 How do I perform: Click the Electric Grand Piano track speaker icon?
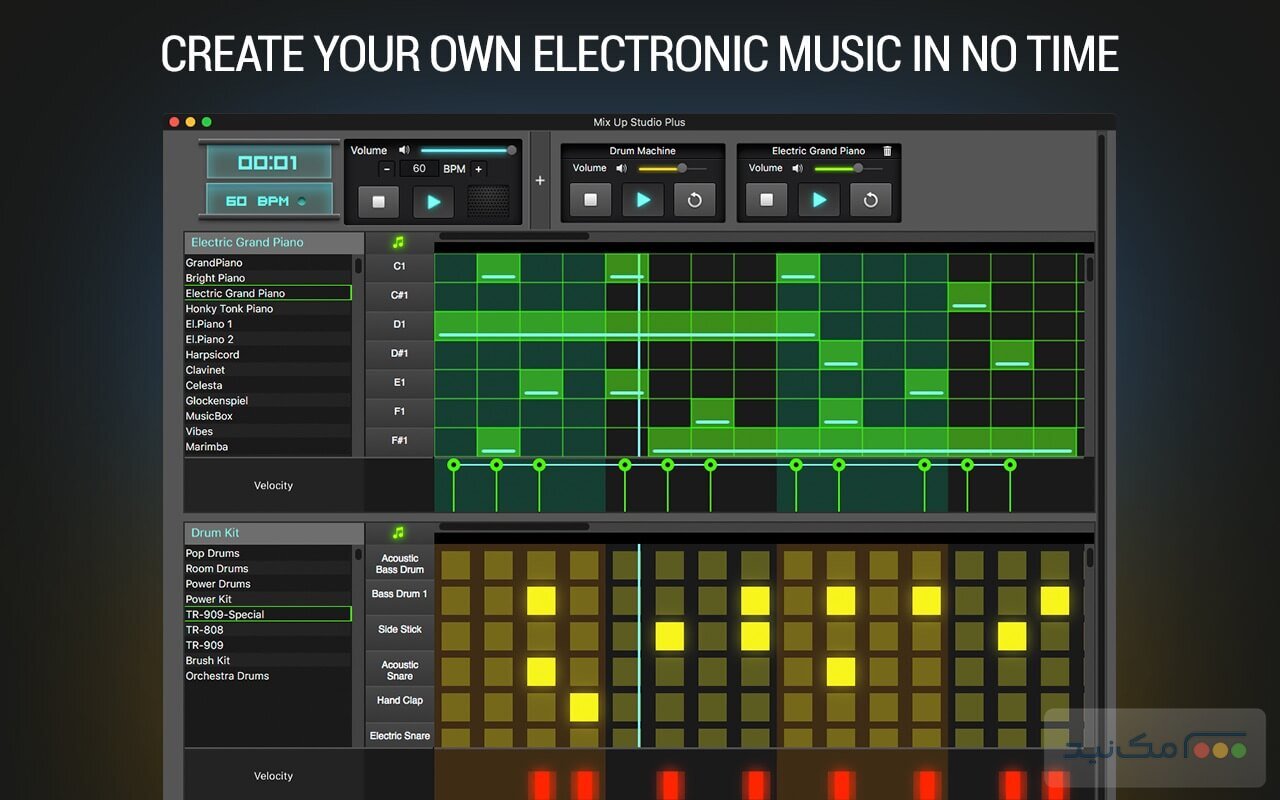[797, 168]
